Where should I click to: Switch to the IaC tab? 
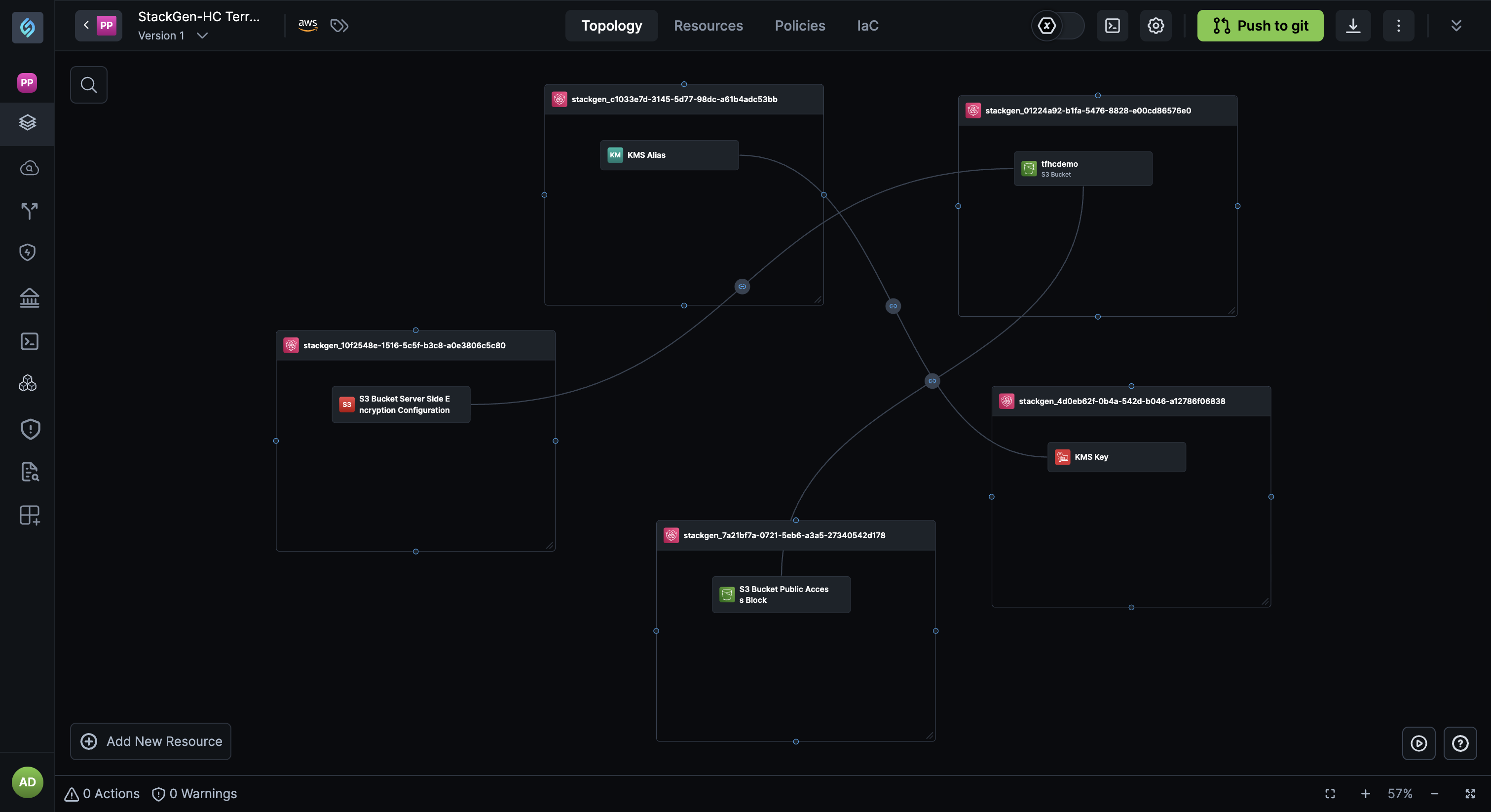point(867,26)
